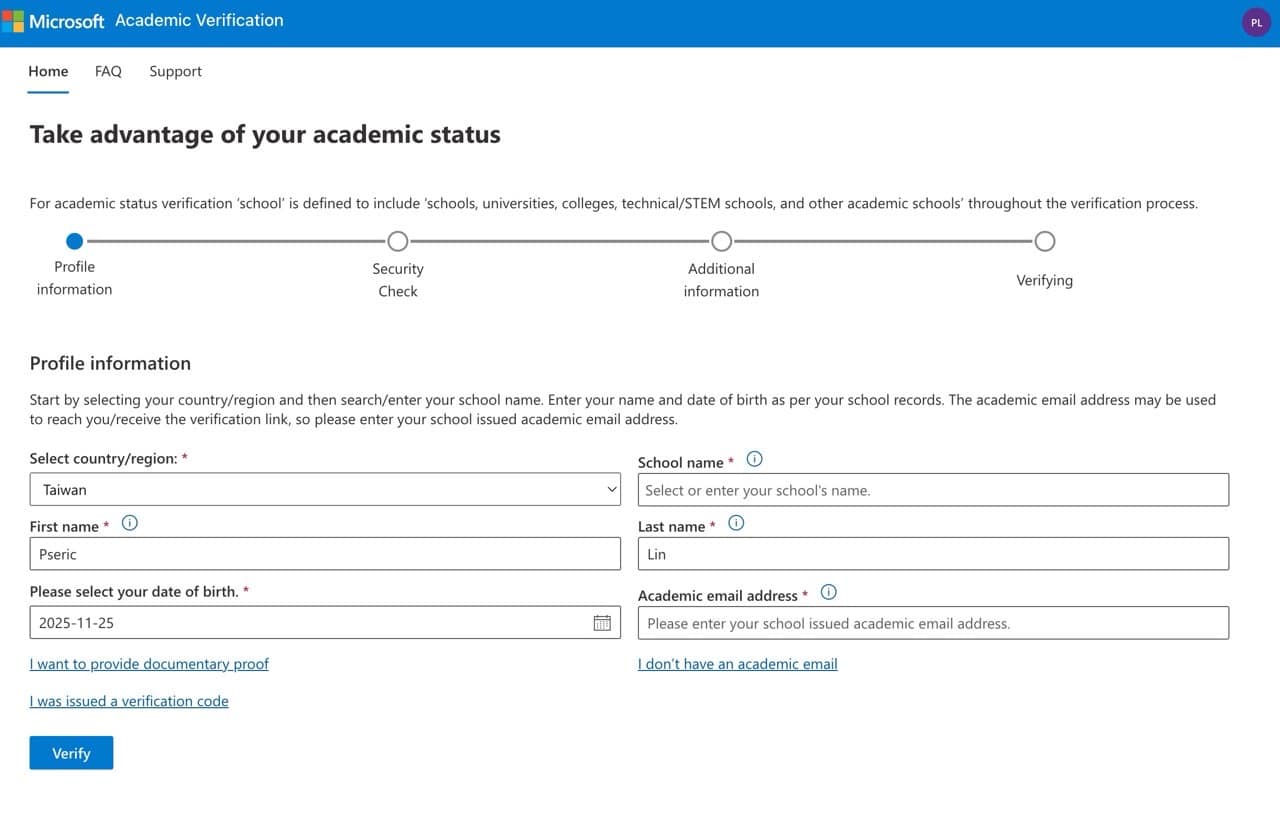Click "I don't have an academic email" link
Screen dimensions: 1280x818
coord(737,664)
